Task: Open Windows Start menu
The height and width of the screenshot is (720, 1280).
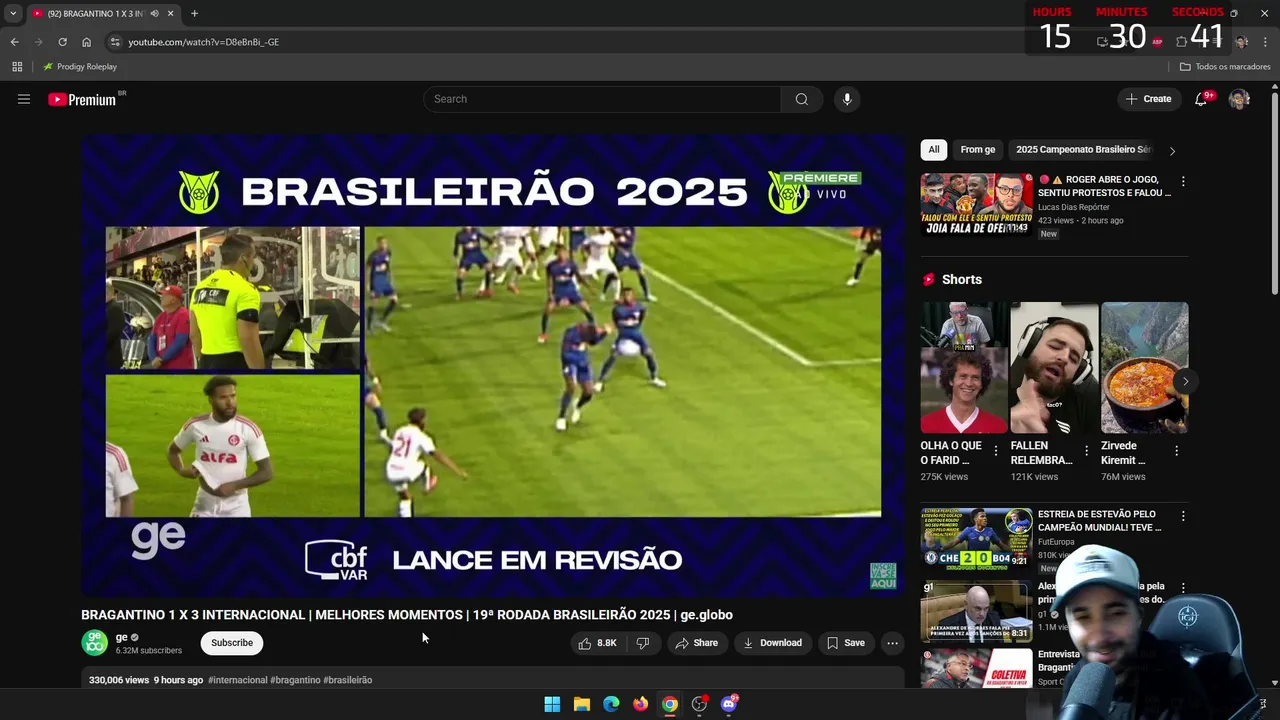Action: click(x=552, y=704)
